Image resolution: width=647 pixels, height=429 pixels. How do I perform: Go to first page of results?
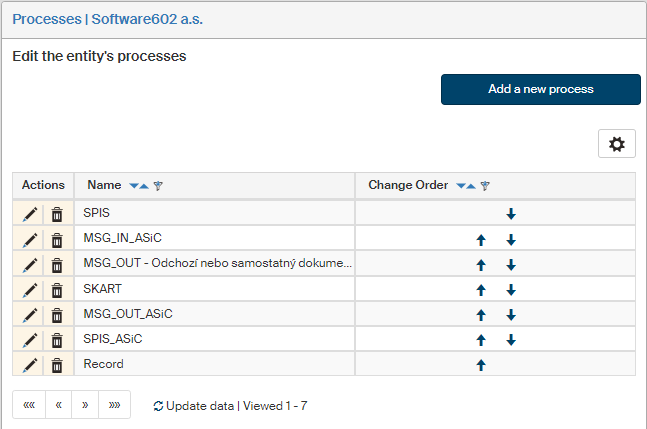[x=29, y=405]
